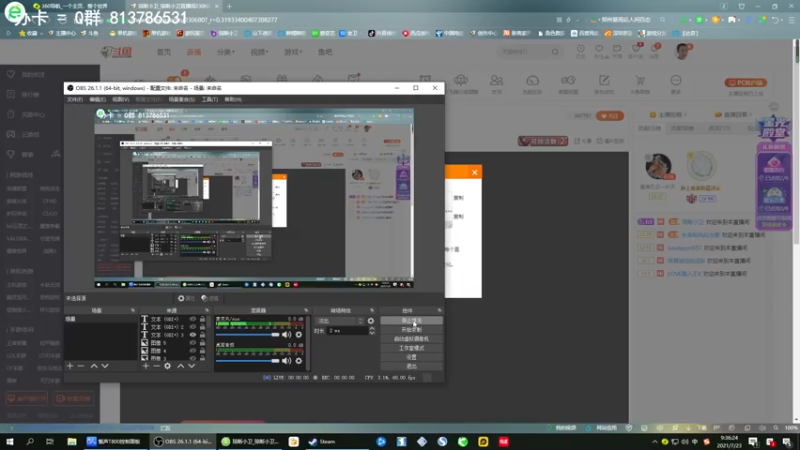The image size is (800, 450).
Task: Open the Games dropdown in website navigation
Action: click(x=293, y=52)
